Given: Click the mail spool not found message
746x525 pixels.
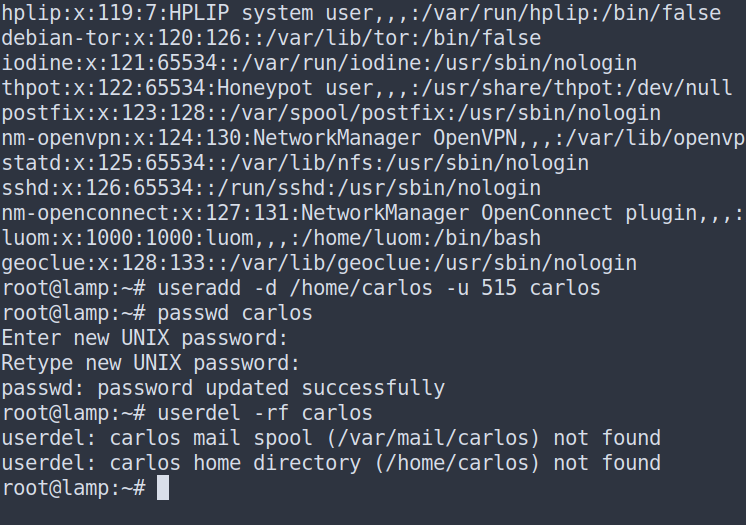Looking at the screenshot, I should pyautogui.click(x=331, y=438).
